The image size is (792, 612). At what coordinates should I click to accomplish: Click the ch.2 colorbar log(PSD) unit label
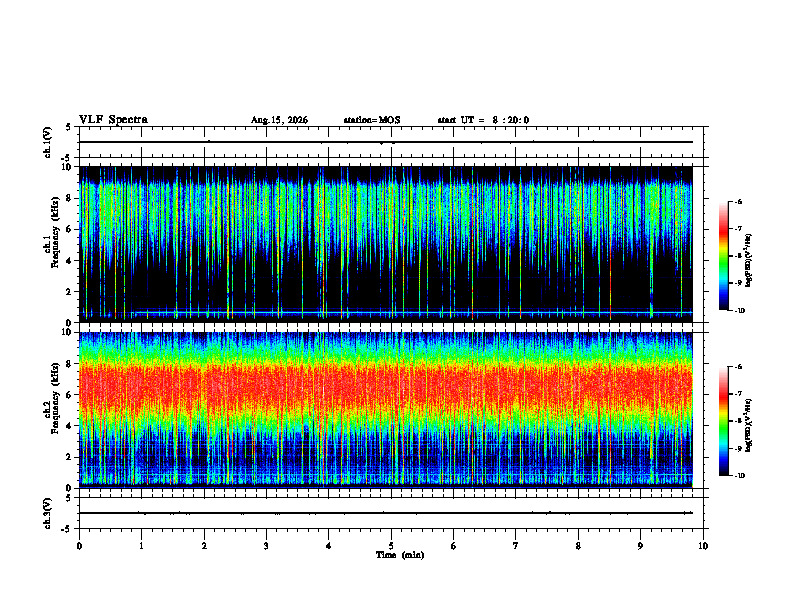click(x=749, y=425)
